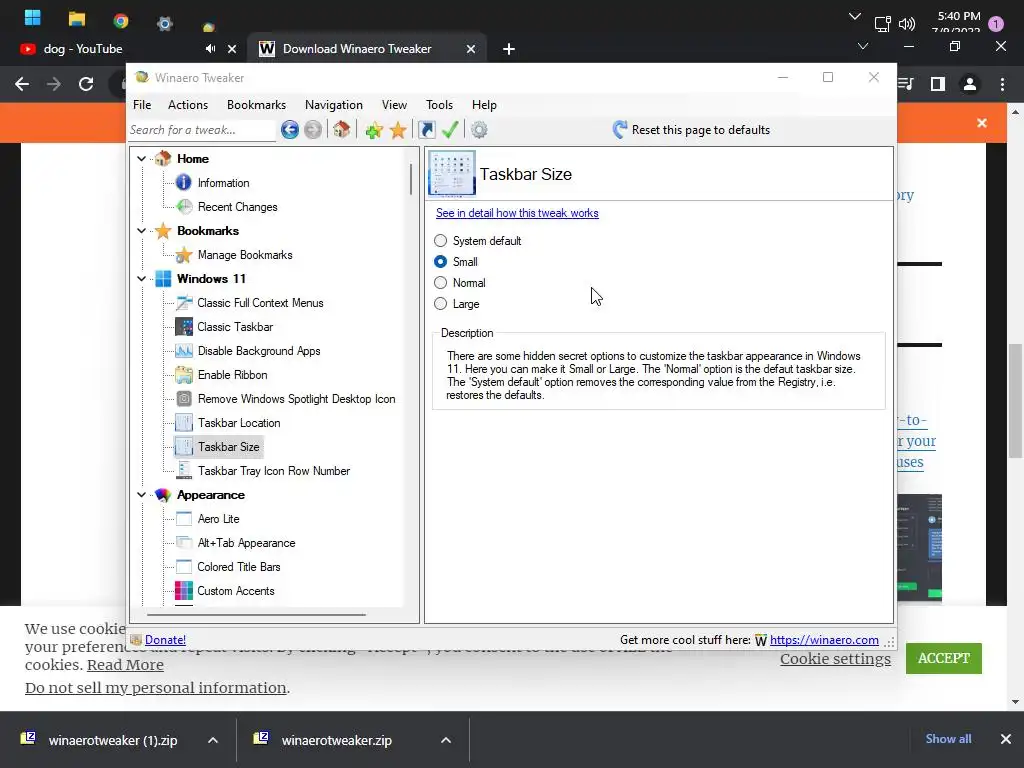Click the Taskbar Tray Icon Row Number icon
Image resolution: width=1024 pixels, height=768 pixels.
[x=184, y=471]
